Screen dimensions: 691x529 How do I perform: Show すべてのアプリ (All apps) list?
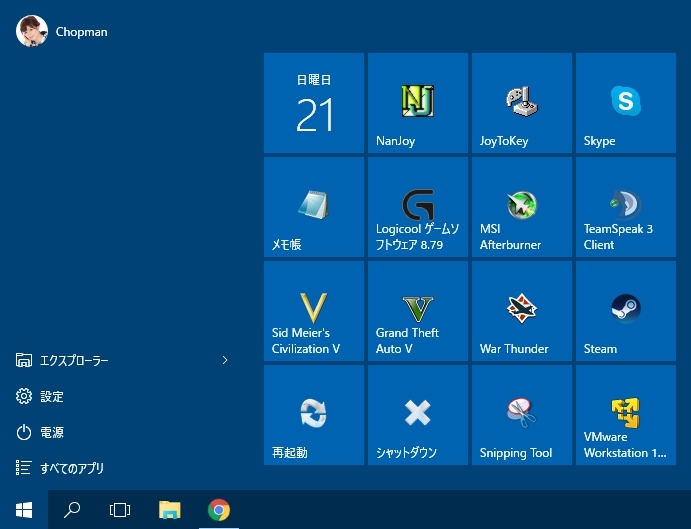click(x=70, y=468)
